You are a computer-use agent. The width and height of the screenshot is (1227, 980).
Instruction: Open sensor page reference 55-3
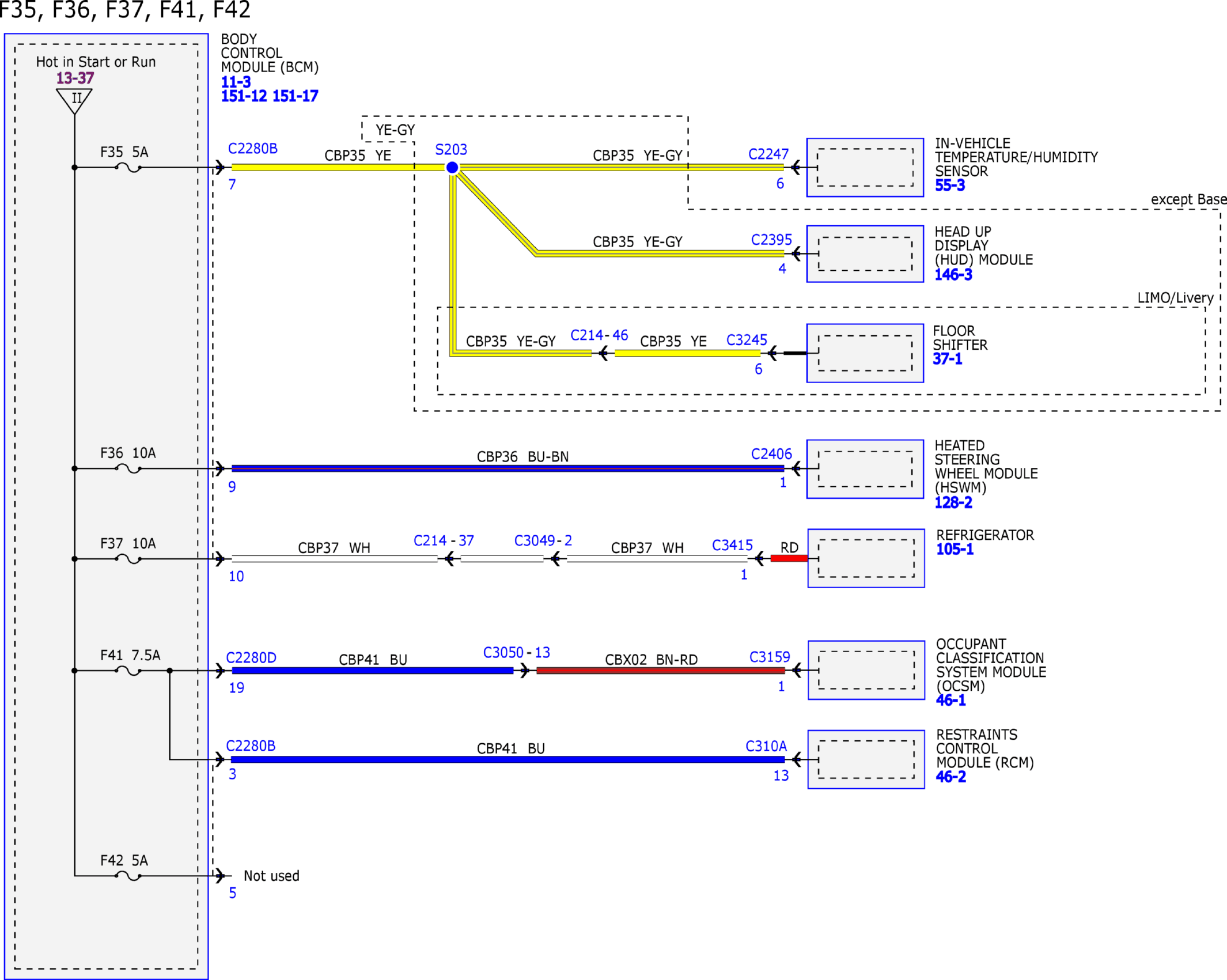pos(950,186)
